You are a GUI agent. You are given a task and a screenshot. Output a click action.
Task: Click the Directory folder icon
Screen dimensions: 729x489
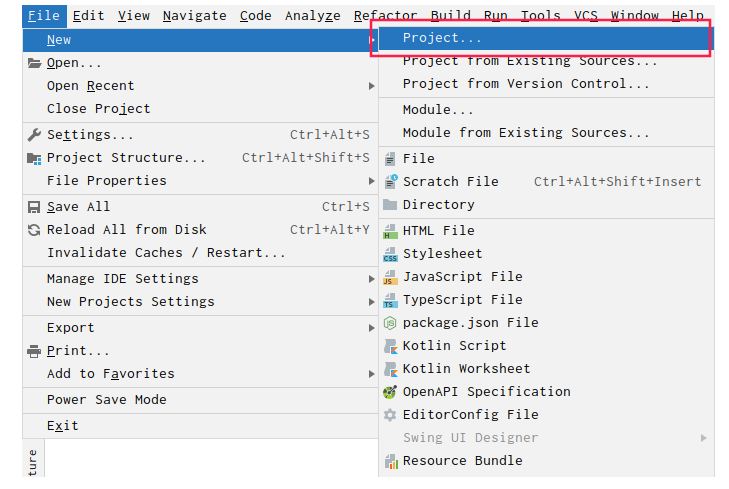coord(390,205)
